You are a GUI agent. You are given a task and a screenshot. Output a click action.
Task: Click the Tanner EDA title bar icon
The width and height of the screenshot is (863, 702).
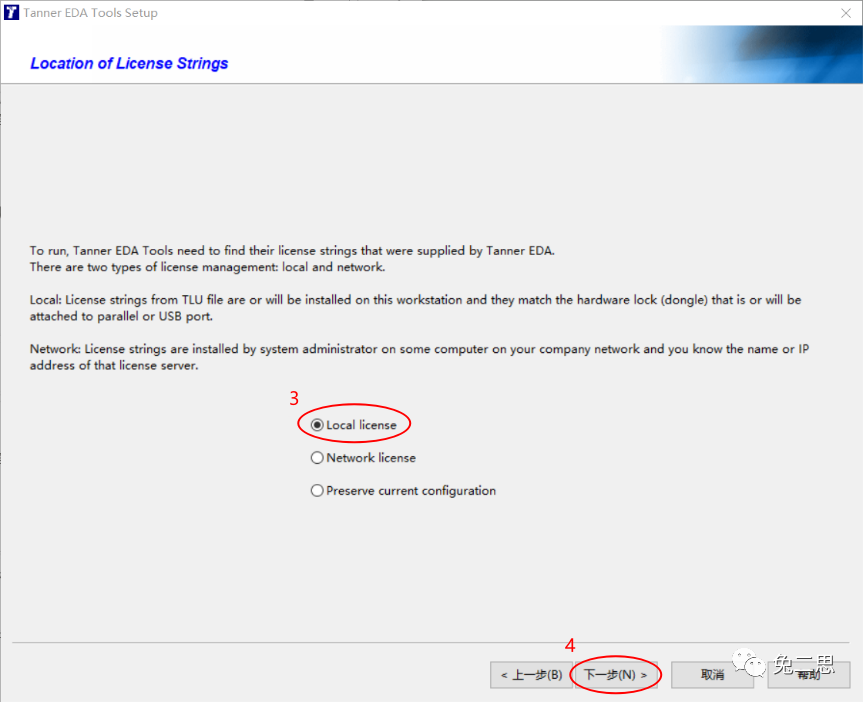click(12, 13)
